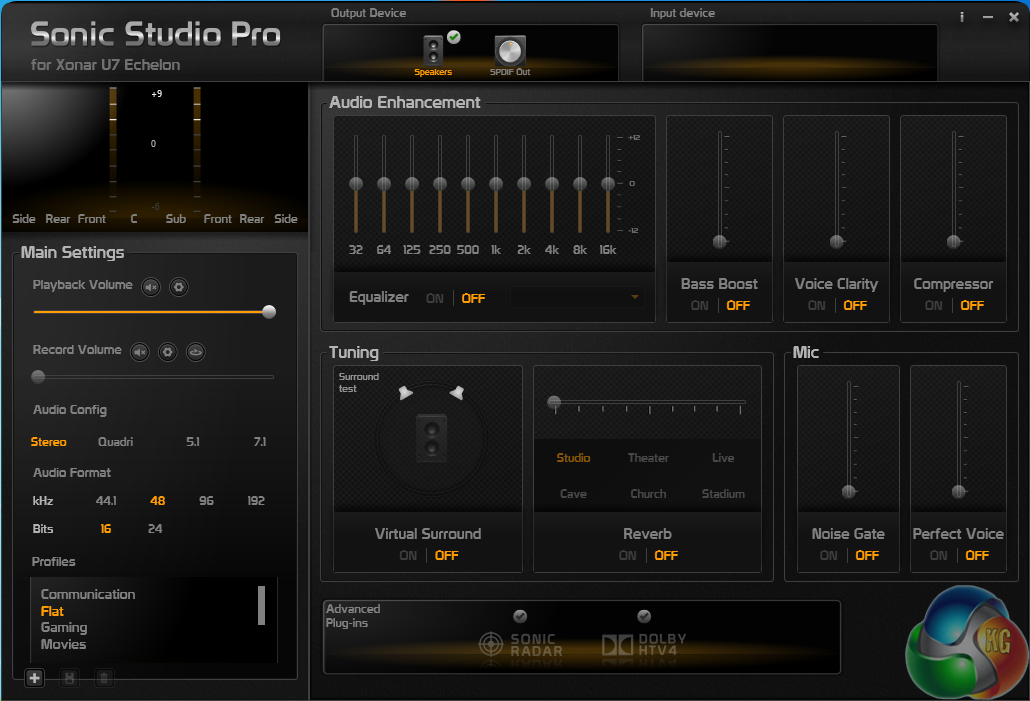The width and height of the screenshot is (1030, 701).
Task: Select the Gaming profile
Action: click(64, 628)
